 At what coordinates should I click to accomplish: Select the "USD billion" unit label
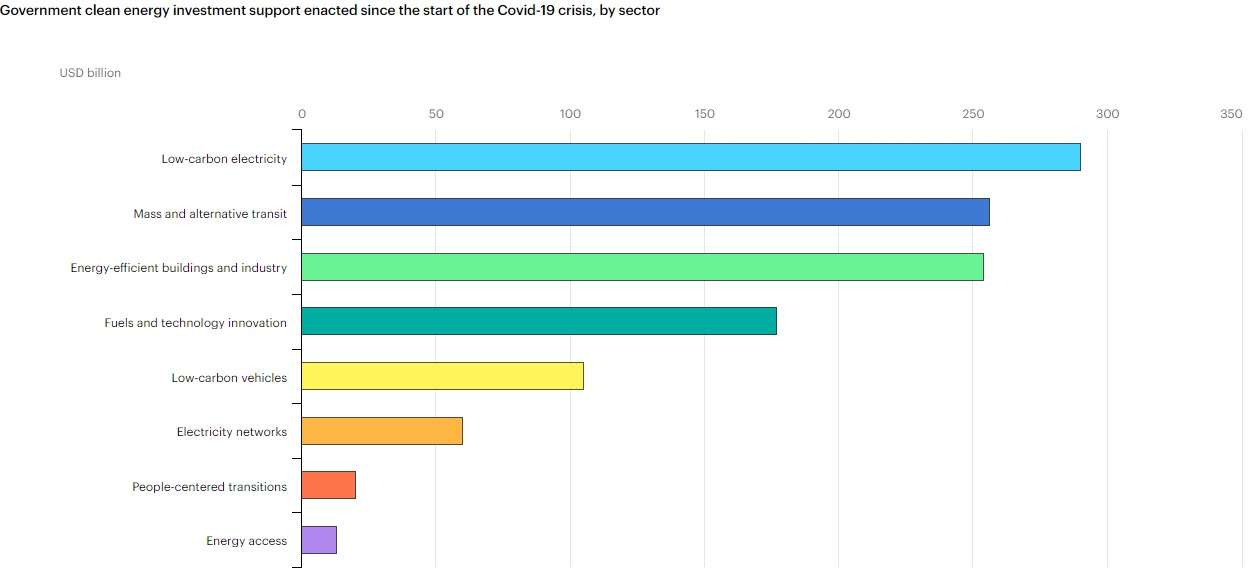90,73
